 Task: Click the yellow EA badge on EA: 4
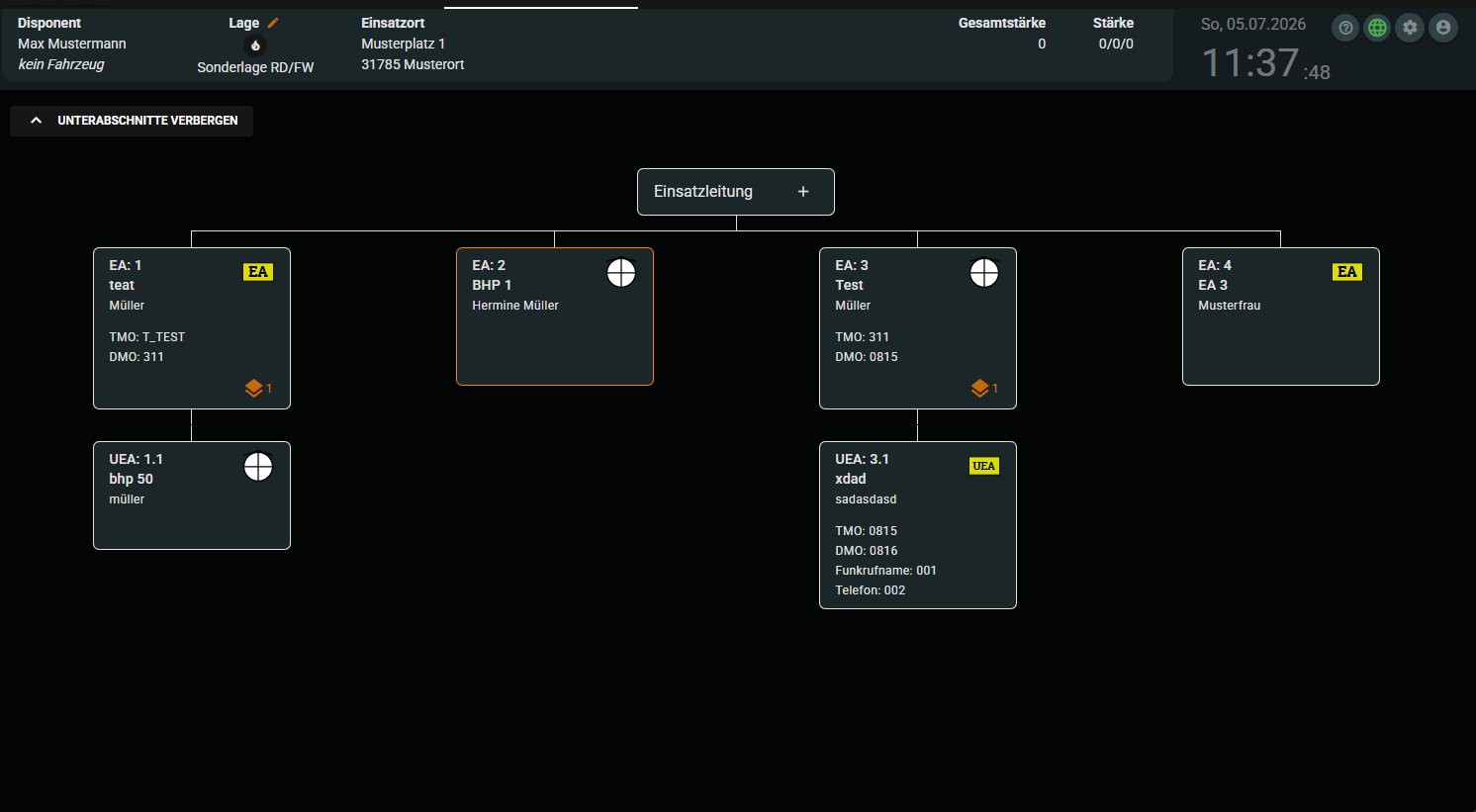click(x=1347, y=272)
